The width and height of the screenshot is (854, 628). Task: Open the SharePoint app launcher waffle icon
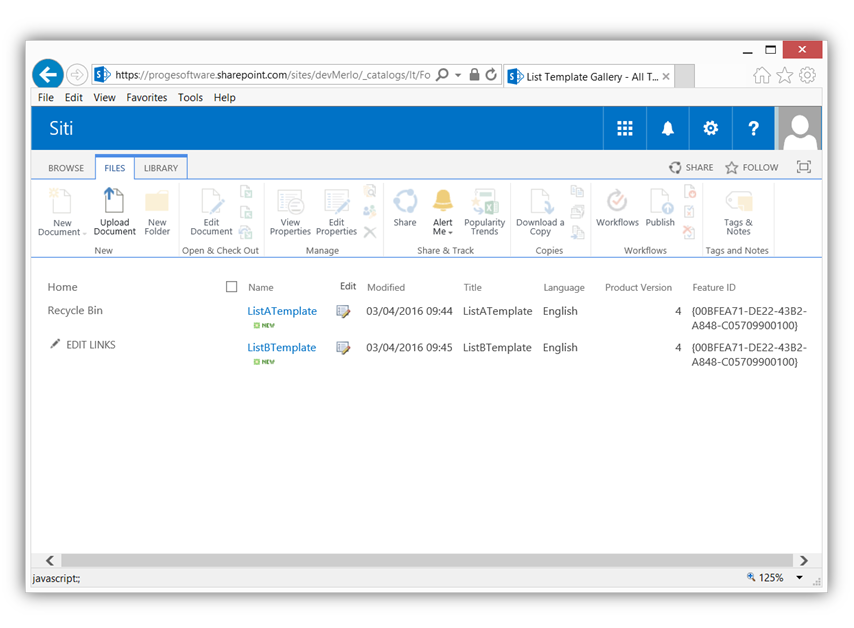(x=624, y=128)
